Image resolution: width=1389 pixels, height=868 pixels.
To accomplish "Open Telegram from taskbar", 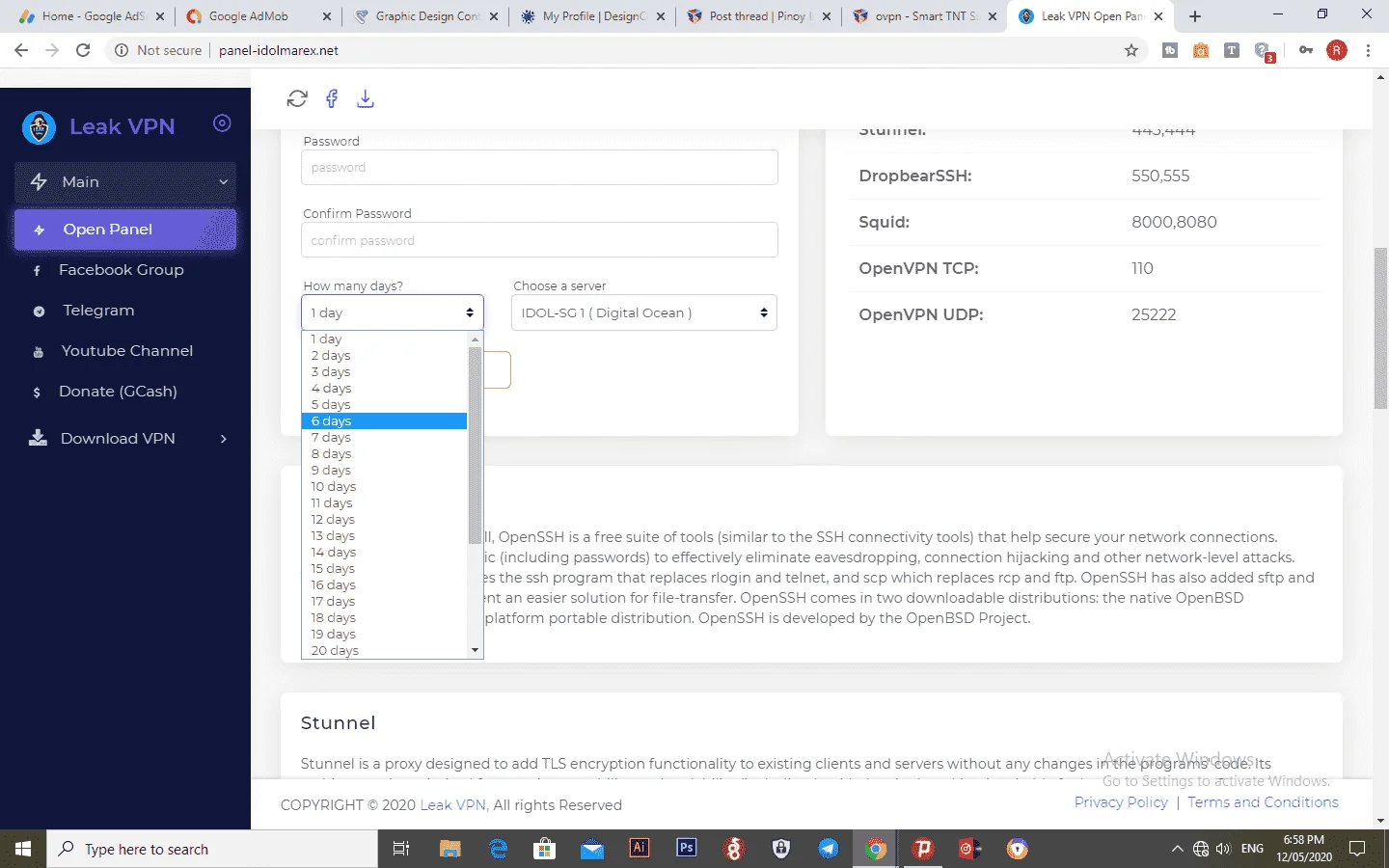I will click(829, 849).
